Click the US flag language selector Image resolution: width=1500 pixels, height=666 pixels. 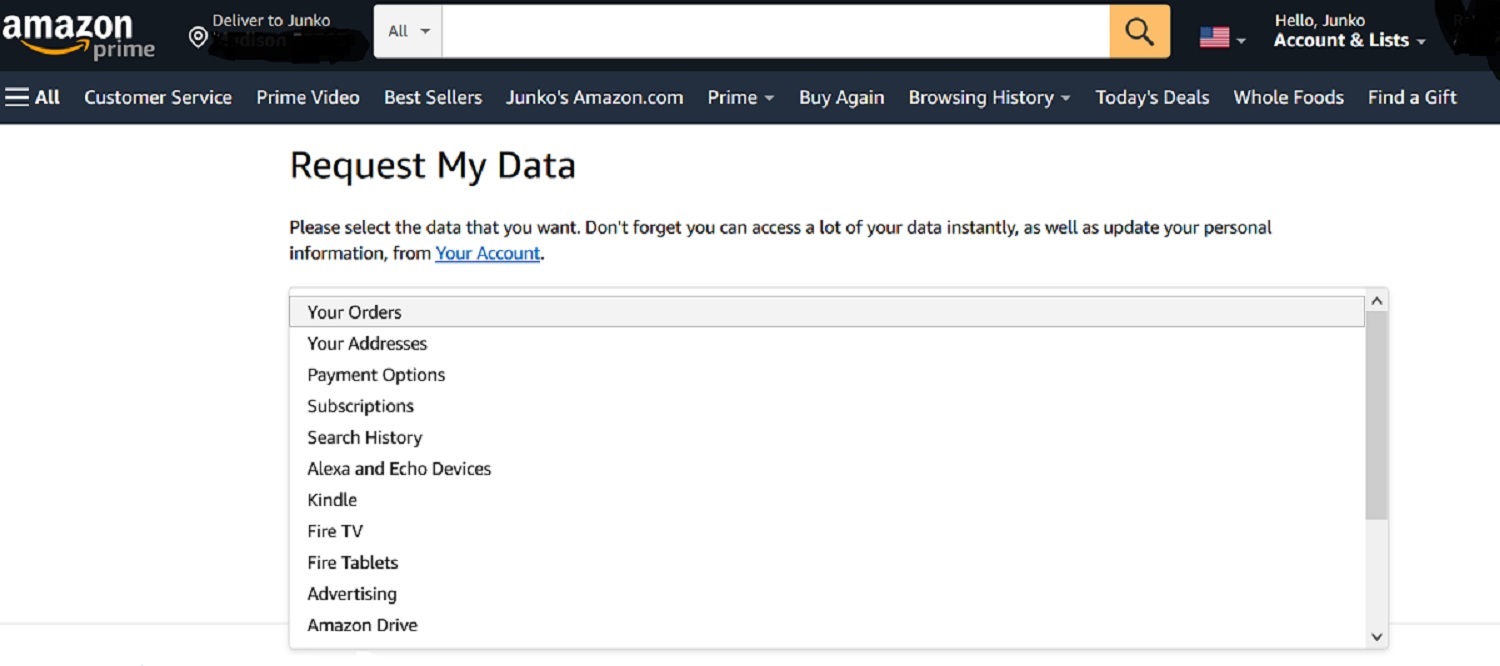click(x=1221, y=38)
